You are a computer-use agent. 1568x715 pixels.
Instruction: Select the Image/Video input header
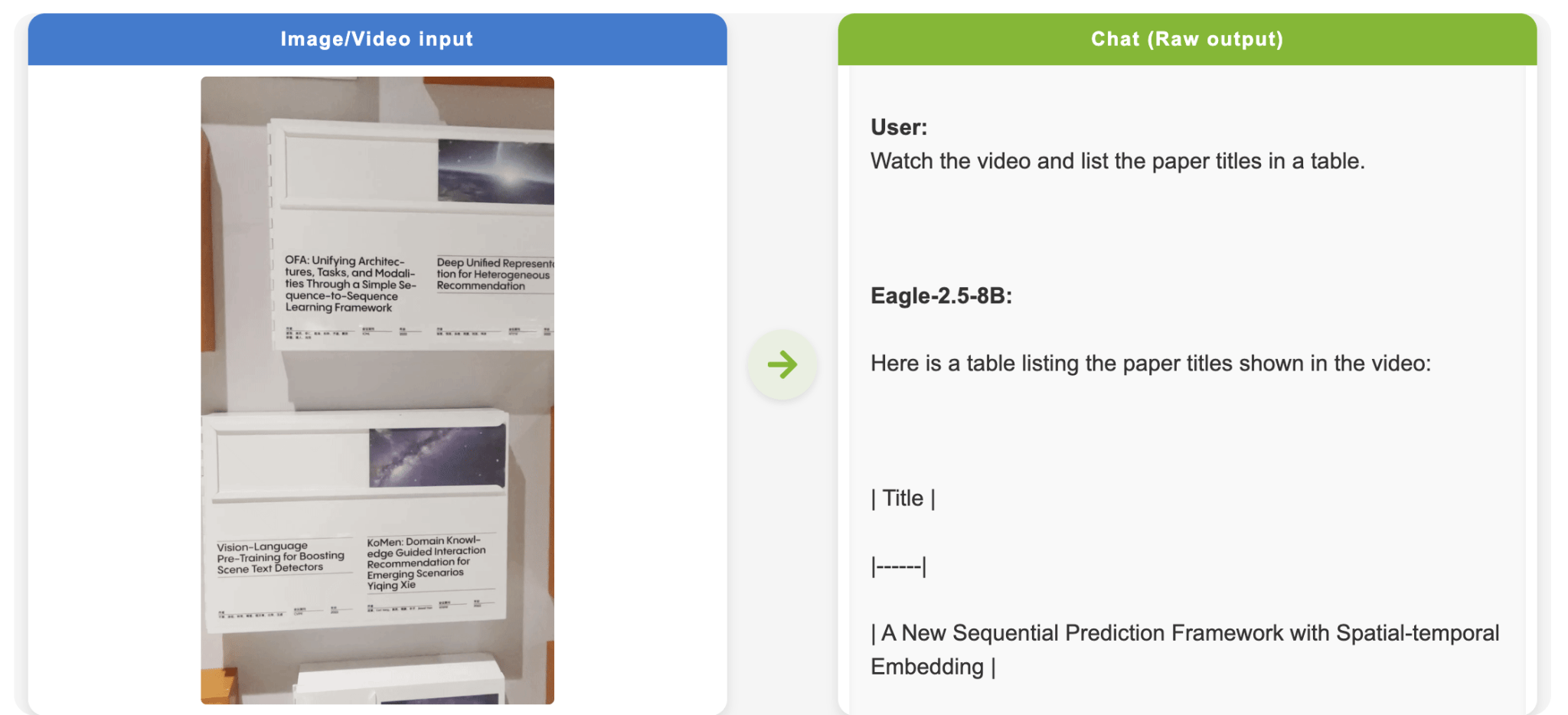377,39
